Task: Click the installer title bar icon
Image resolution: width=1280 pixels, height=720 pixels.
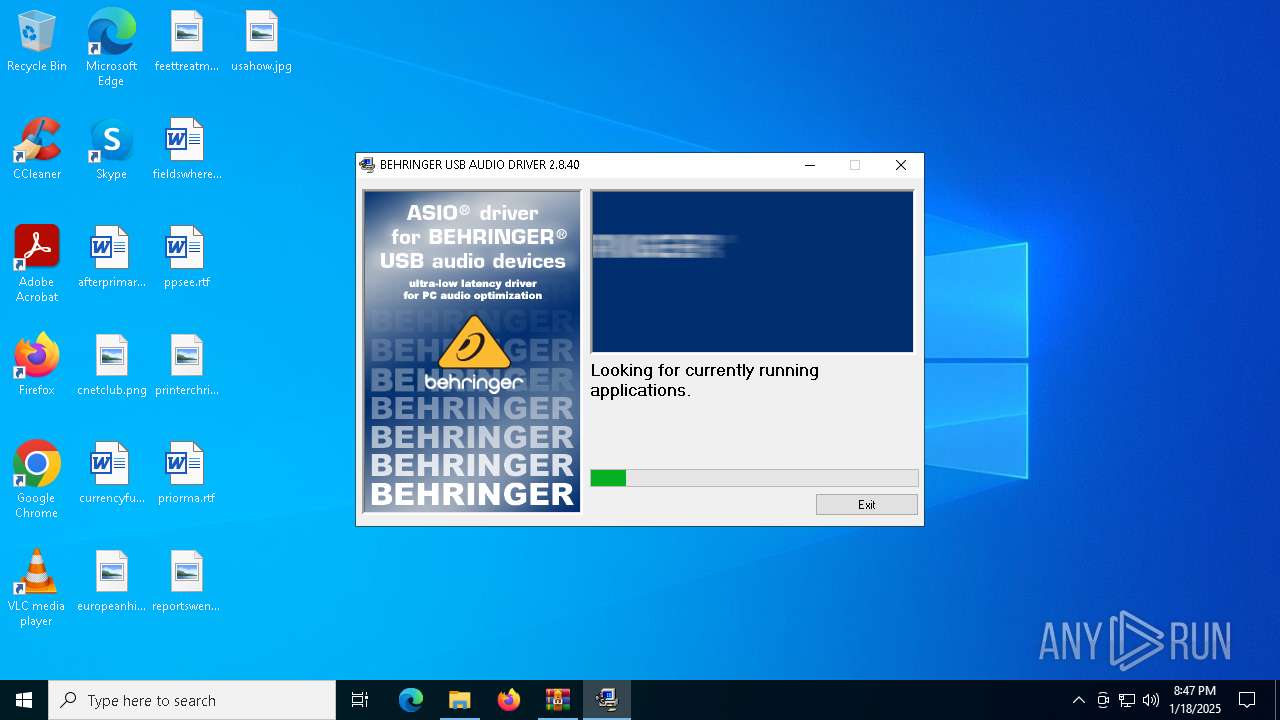Action: coord(367,165)
